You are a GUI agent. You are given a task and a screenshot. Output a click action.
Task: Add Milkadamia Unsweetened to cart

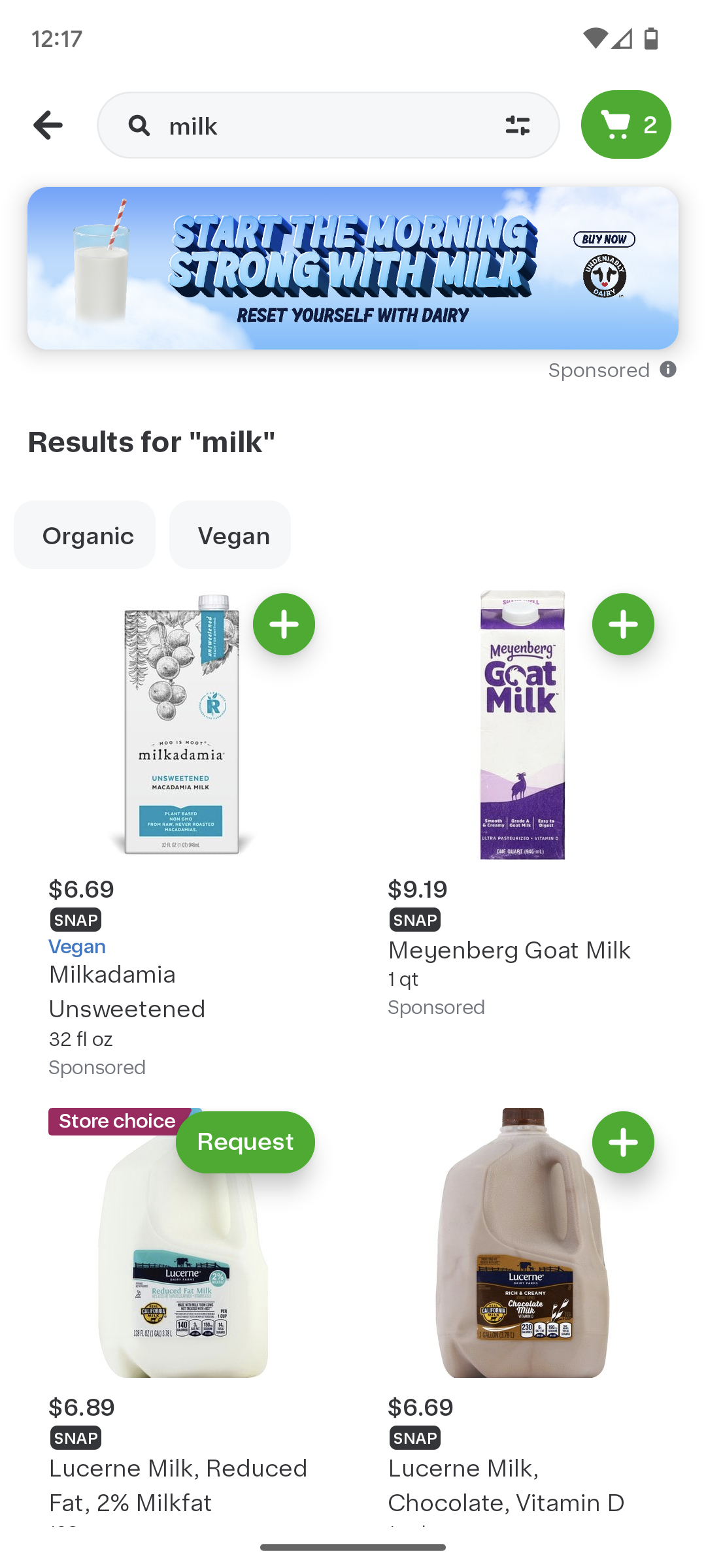284,624
